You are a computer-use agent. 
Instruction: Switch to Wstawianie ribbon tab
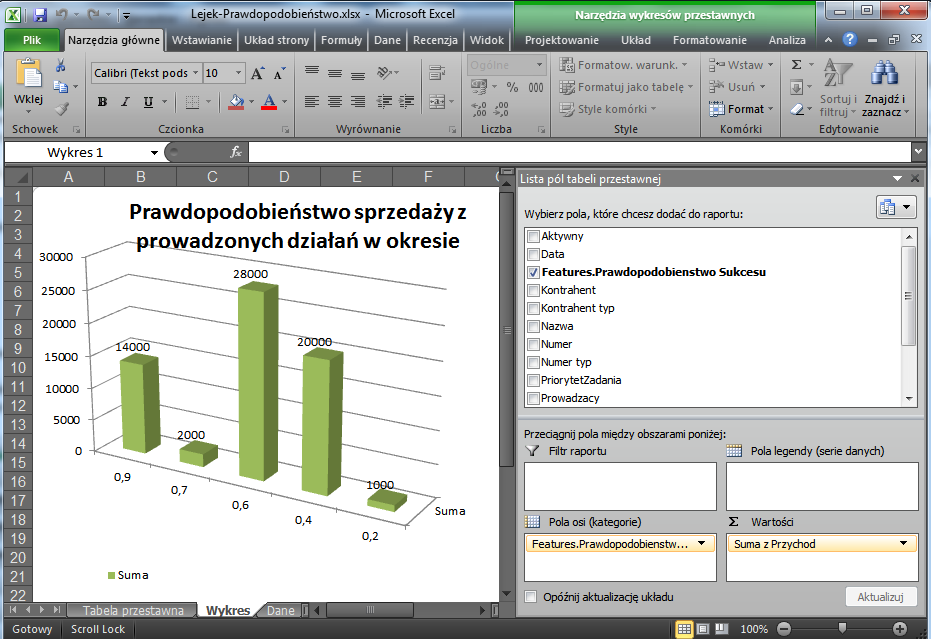(202, 40)
